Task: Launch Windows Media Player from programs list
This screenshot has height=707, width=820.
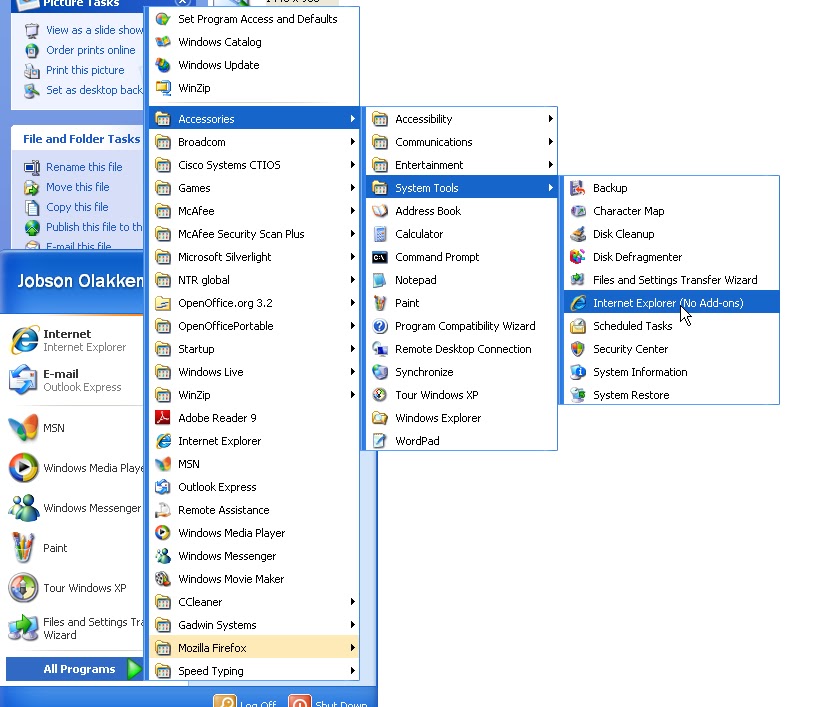Action: [x=254, y=533]
